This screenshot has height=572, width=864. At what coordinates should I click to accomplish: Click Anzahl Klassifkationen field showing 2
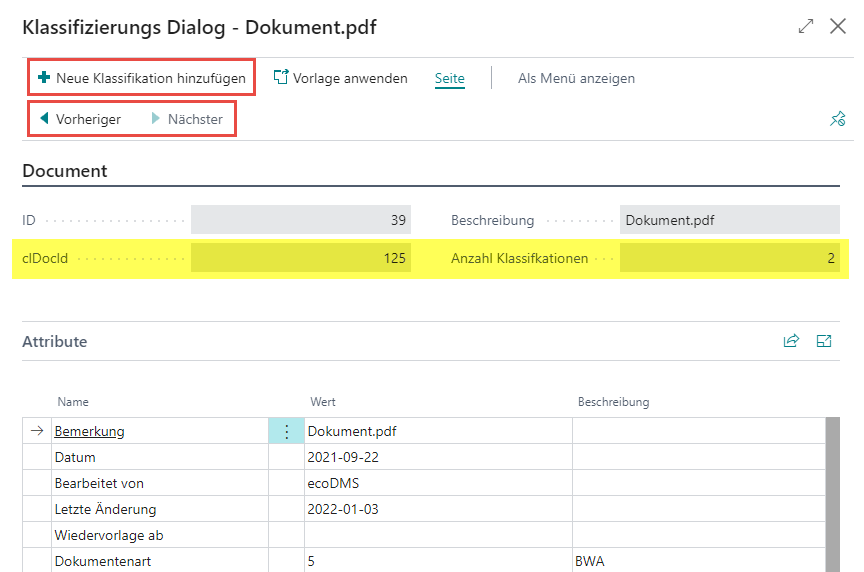730,258
